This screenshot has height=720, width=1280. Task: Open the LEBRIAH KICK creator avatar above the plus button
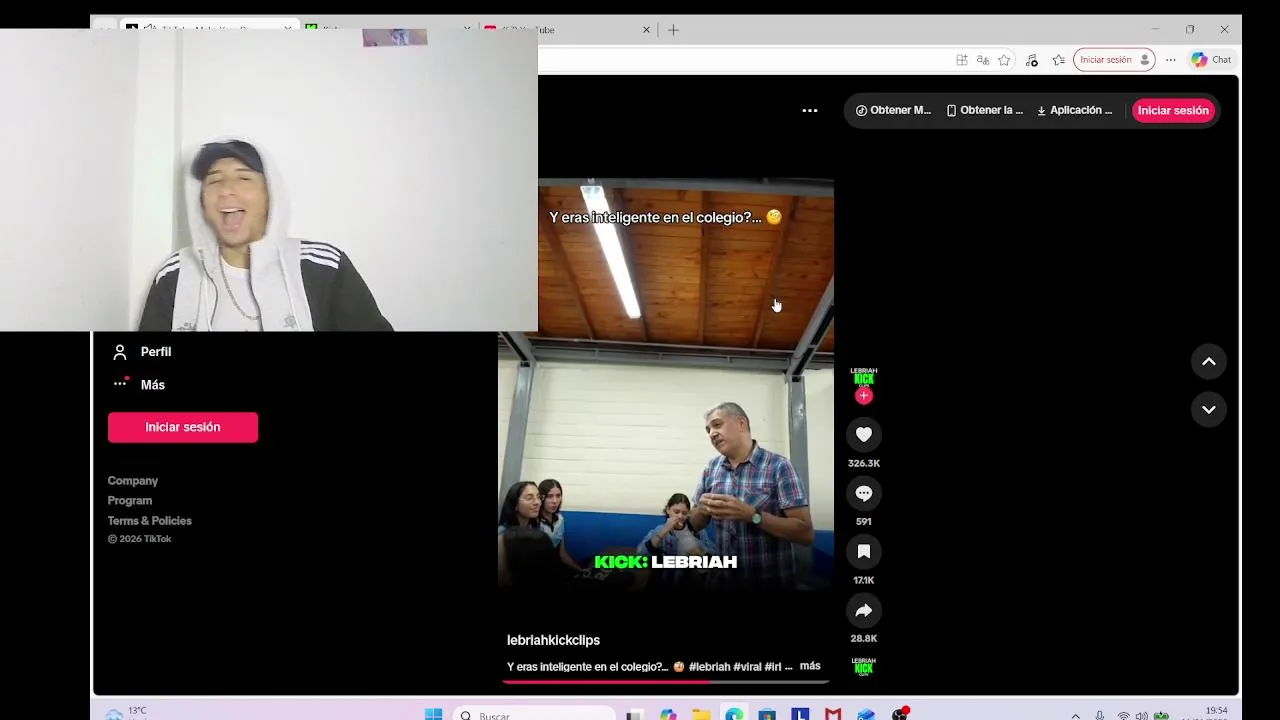tap(864, 377)
